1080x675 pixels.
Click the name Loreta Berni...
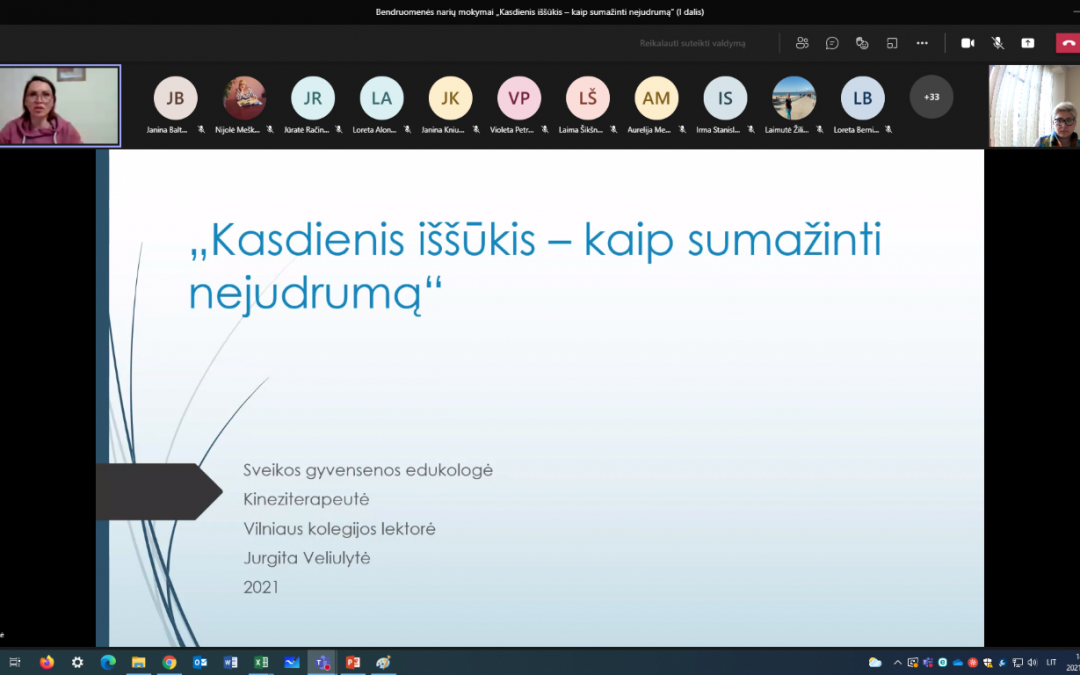pyautogui.click(x=856, y=129)
